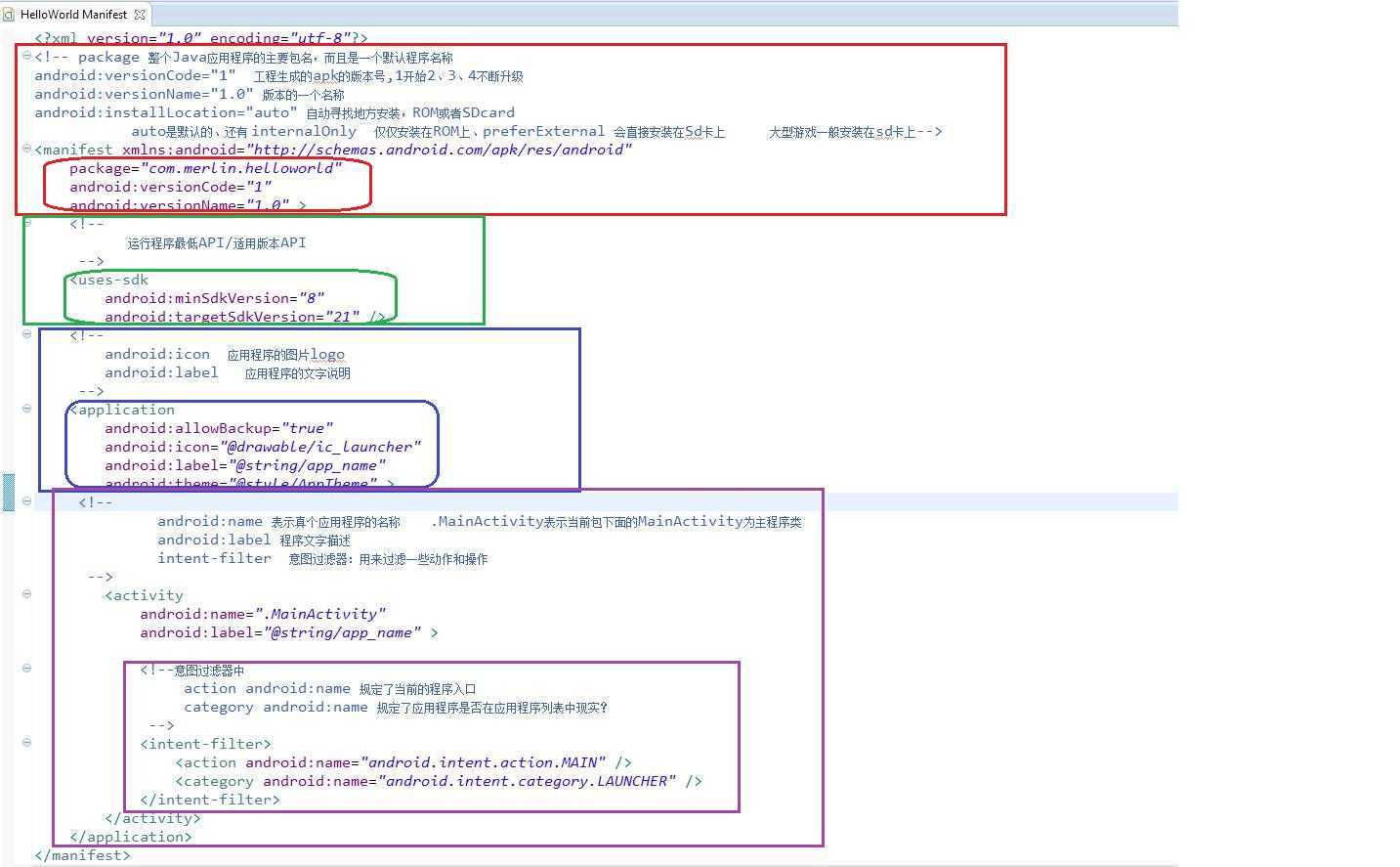Viewport: 1400px width, 867px height.
Task: Click android:targetSdkVersion="21" attribute
Action: coord(233,317)
